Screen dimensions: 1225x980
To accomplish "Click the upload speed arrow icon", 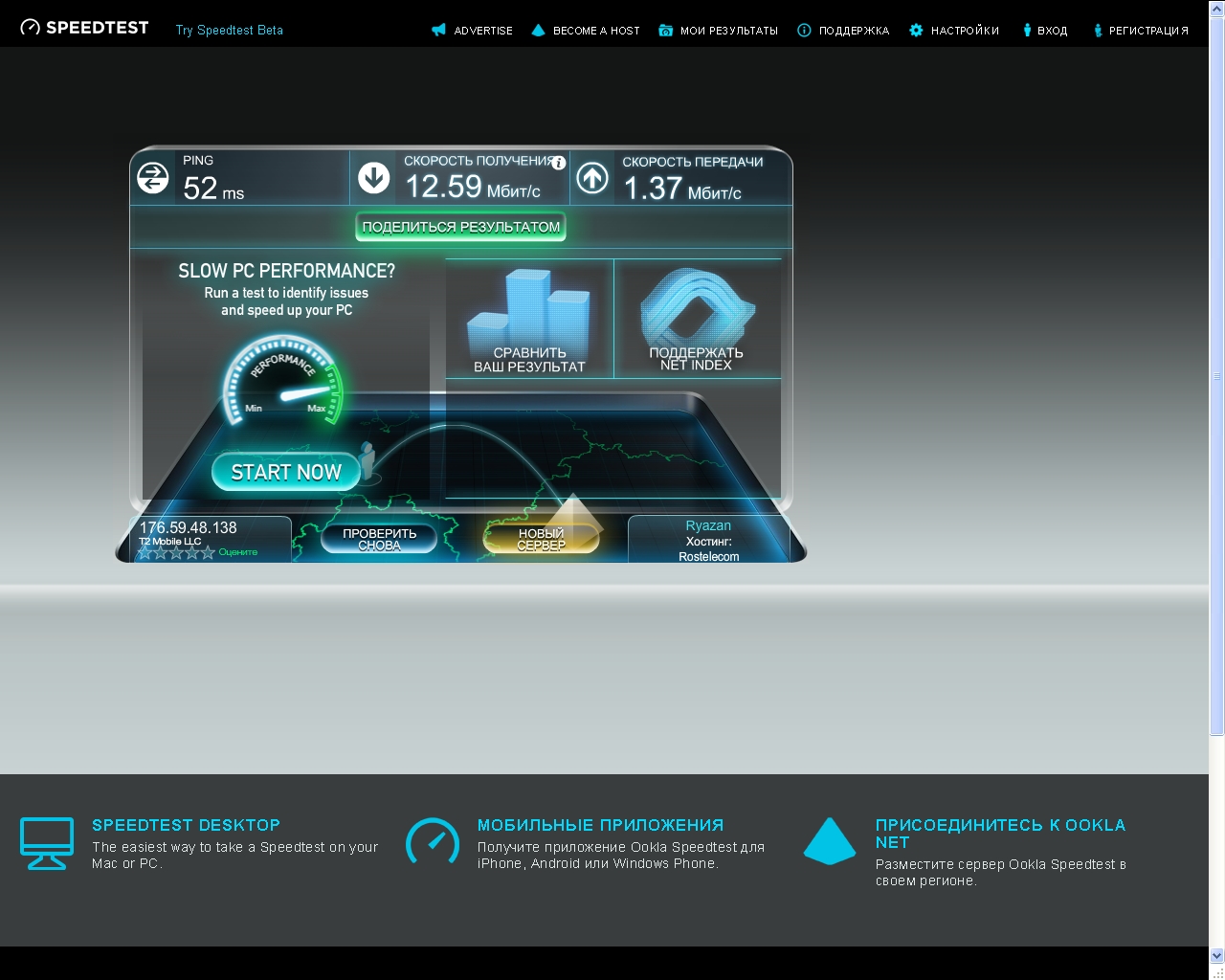I will [592, 178].
